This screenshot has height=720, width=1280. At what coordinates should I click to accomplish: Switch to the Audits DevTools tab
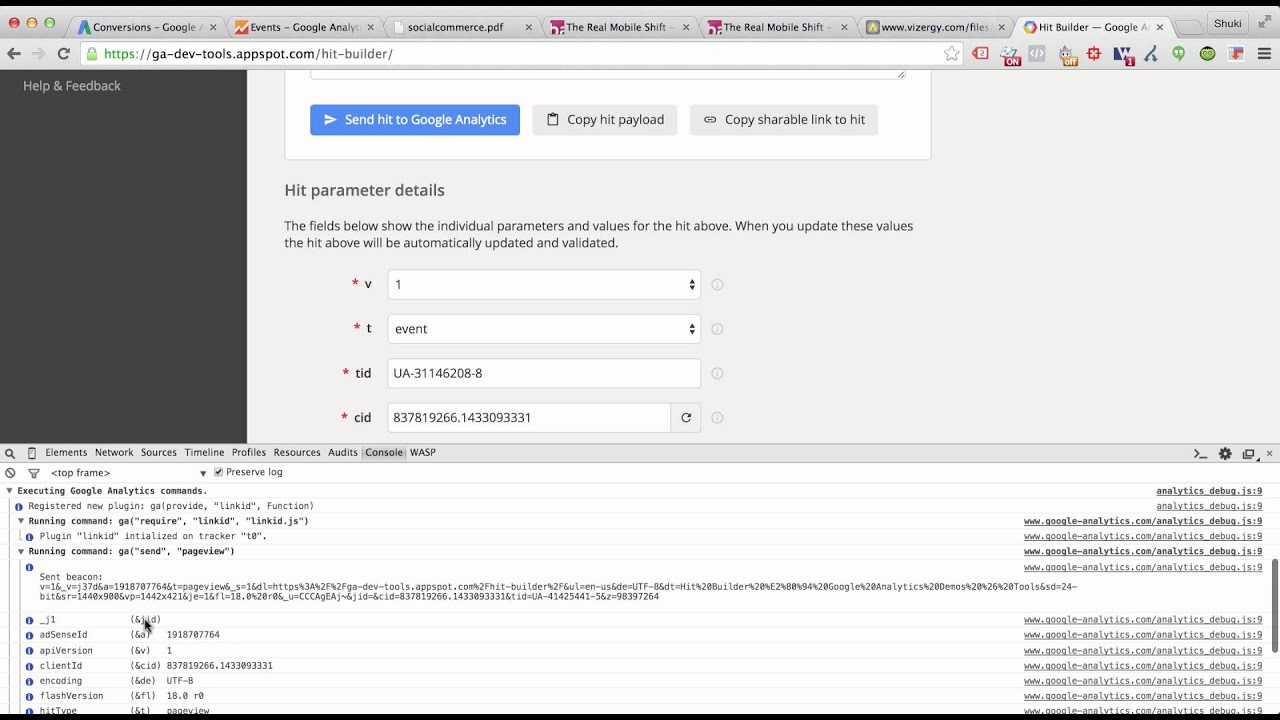(342, 453)
